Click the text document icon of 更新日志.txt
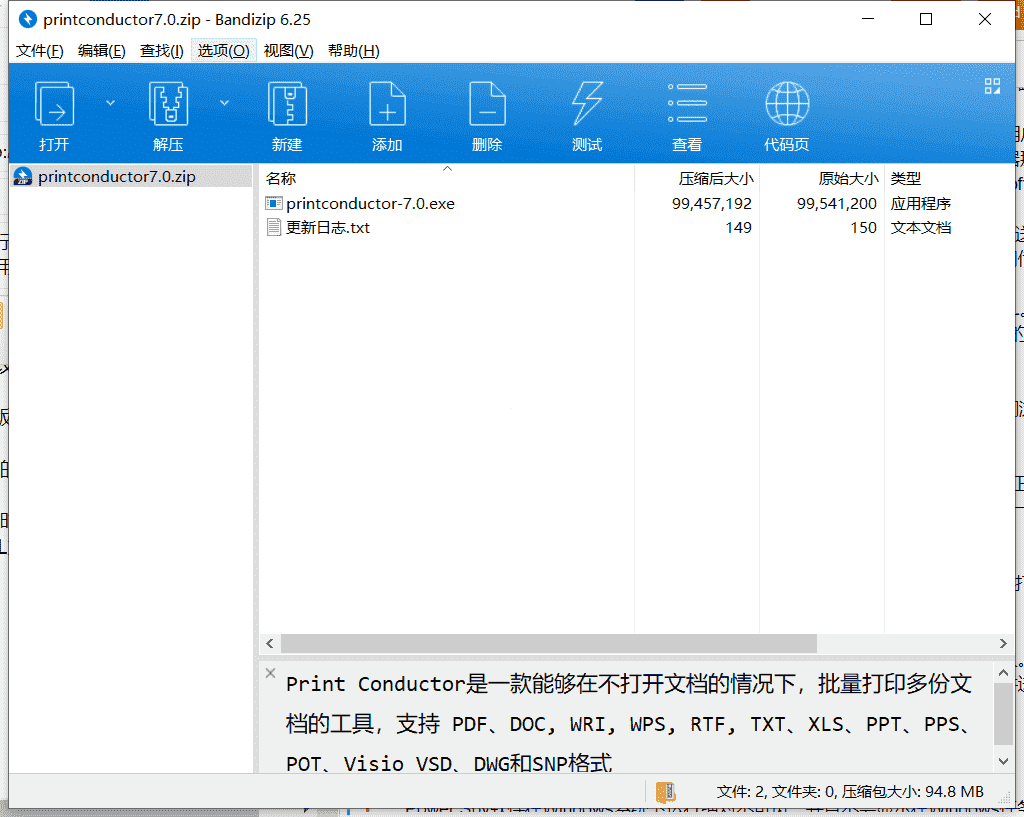 pyautogui.click(x=274, y=228)
